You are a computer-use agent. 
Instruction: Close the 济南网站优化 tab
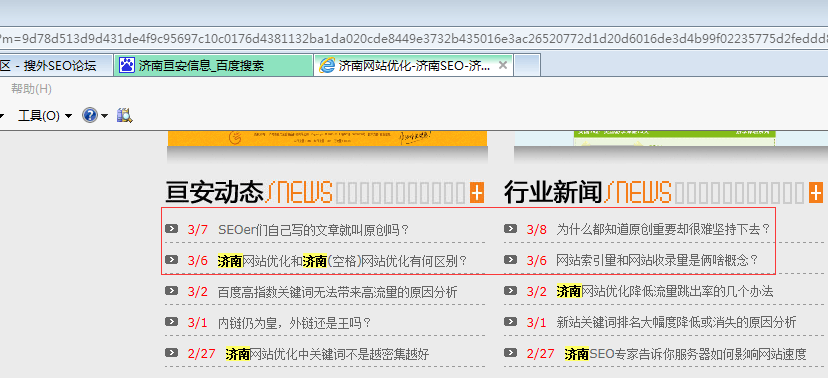(x=503, y=65)
